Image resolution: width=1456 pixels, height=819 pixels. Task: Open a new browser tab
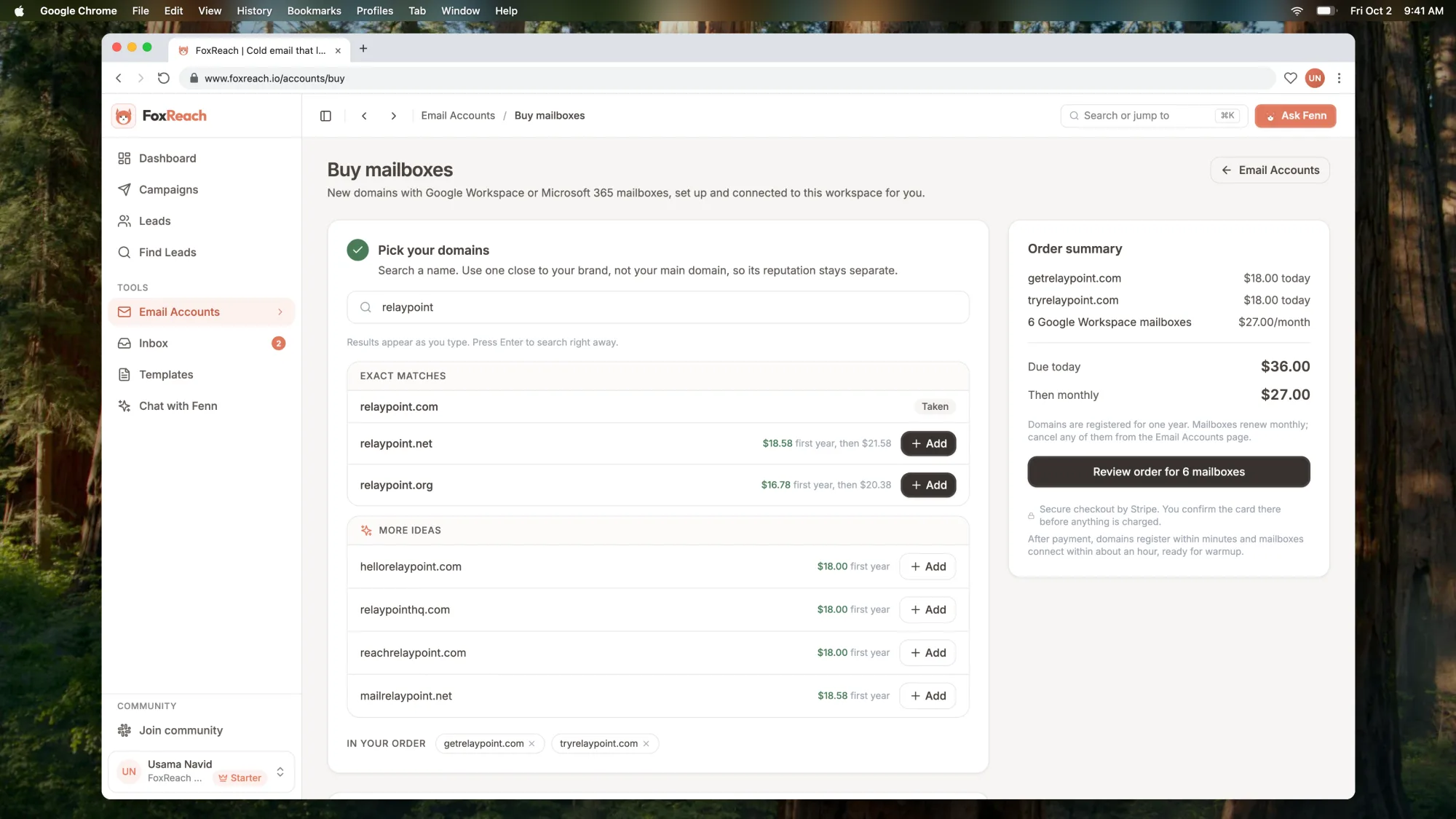point(363,49)
